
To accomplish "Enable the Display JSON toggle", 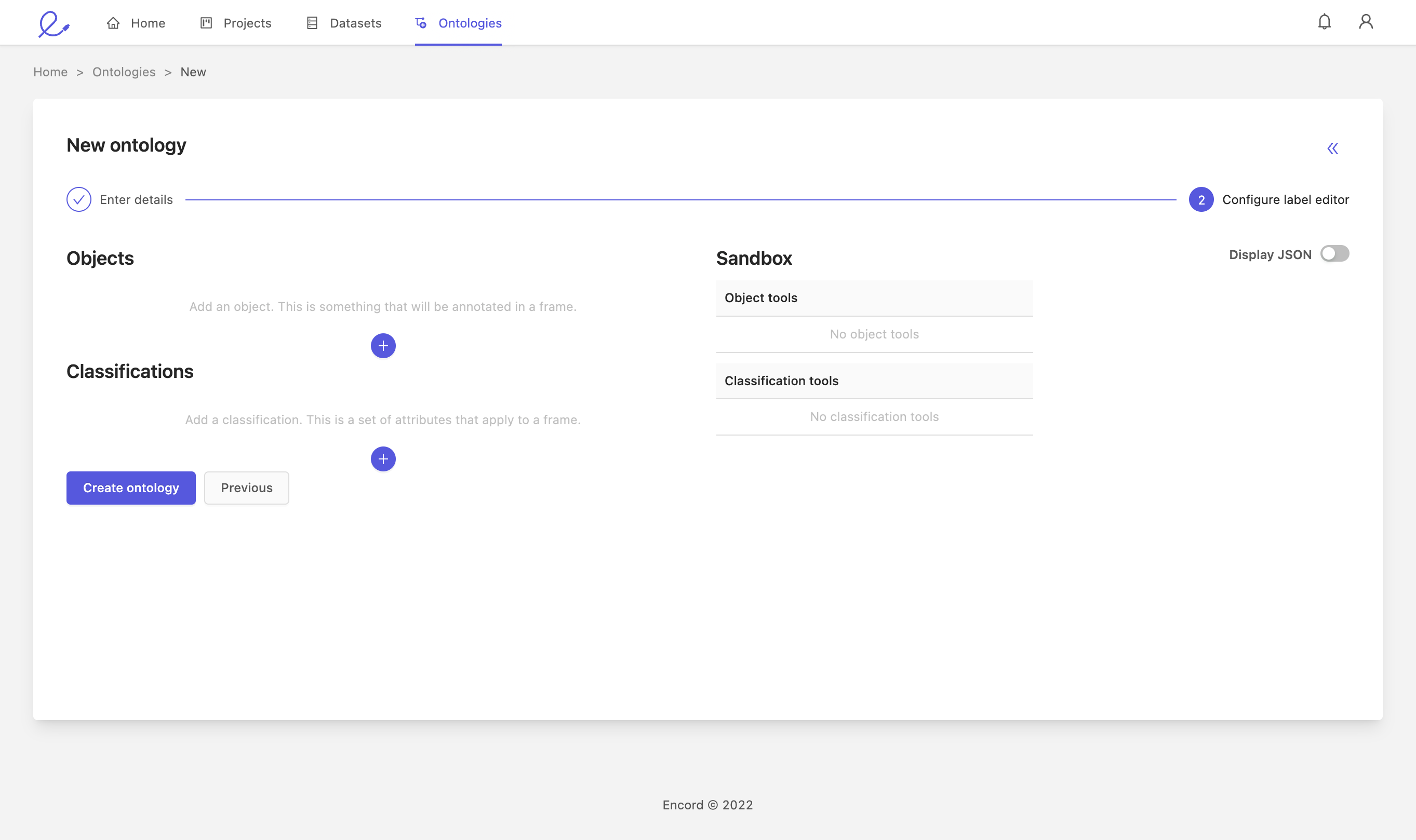I will tap(1335, 254).
